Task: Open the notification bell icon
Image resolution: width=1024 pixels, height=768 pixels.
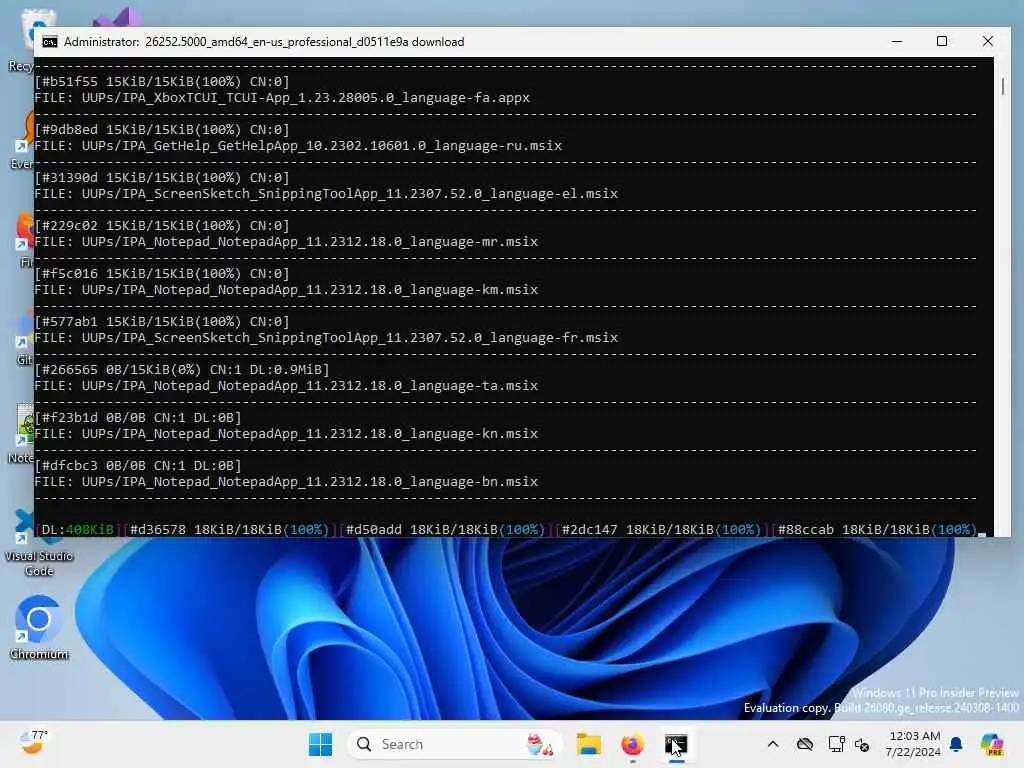Action: pos(956,744)
